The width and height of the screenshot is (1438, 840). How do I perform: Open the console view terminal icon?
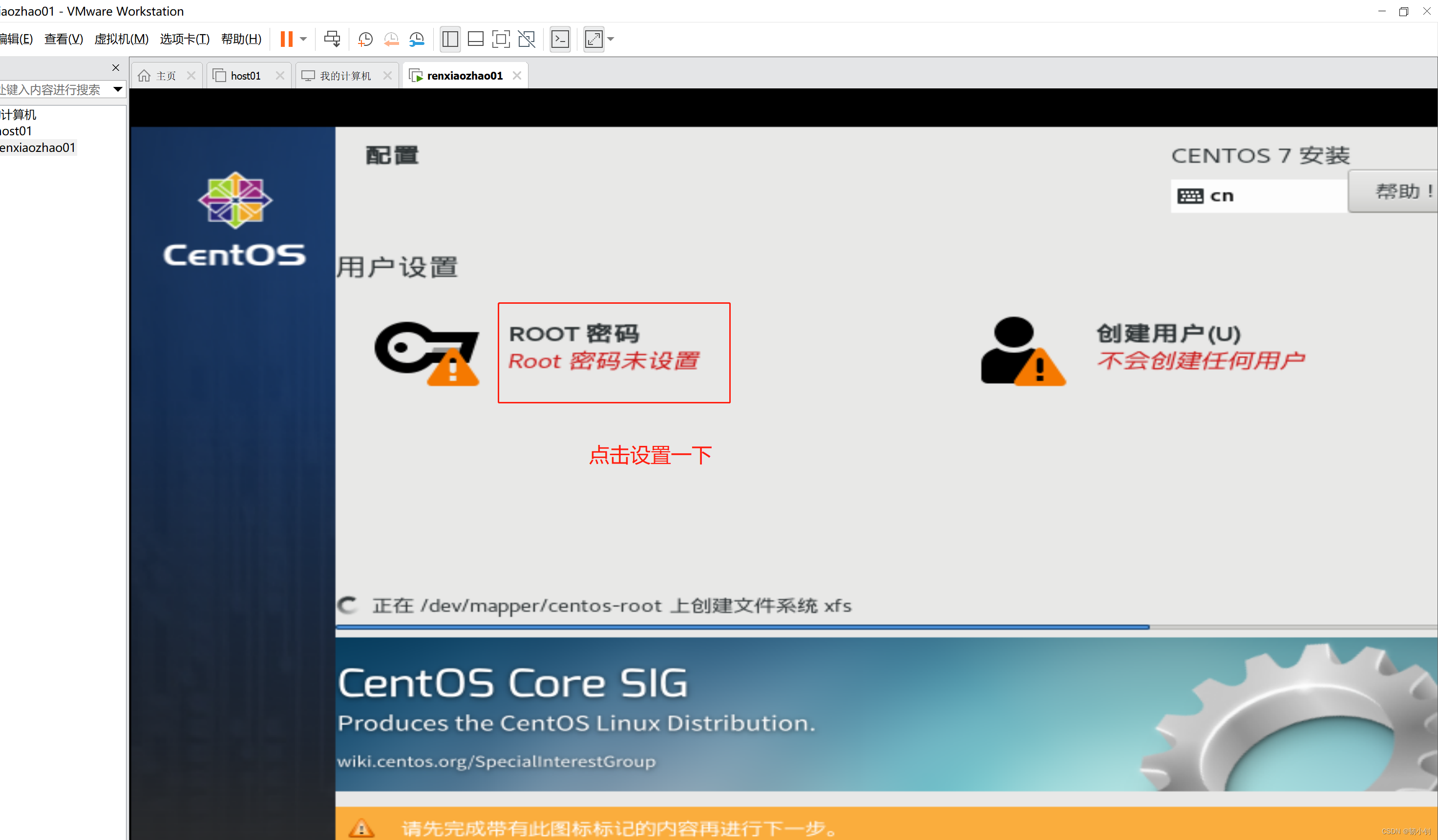click(x=560, y=39)
